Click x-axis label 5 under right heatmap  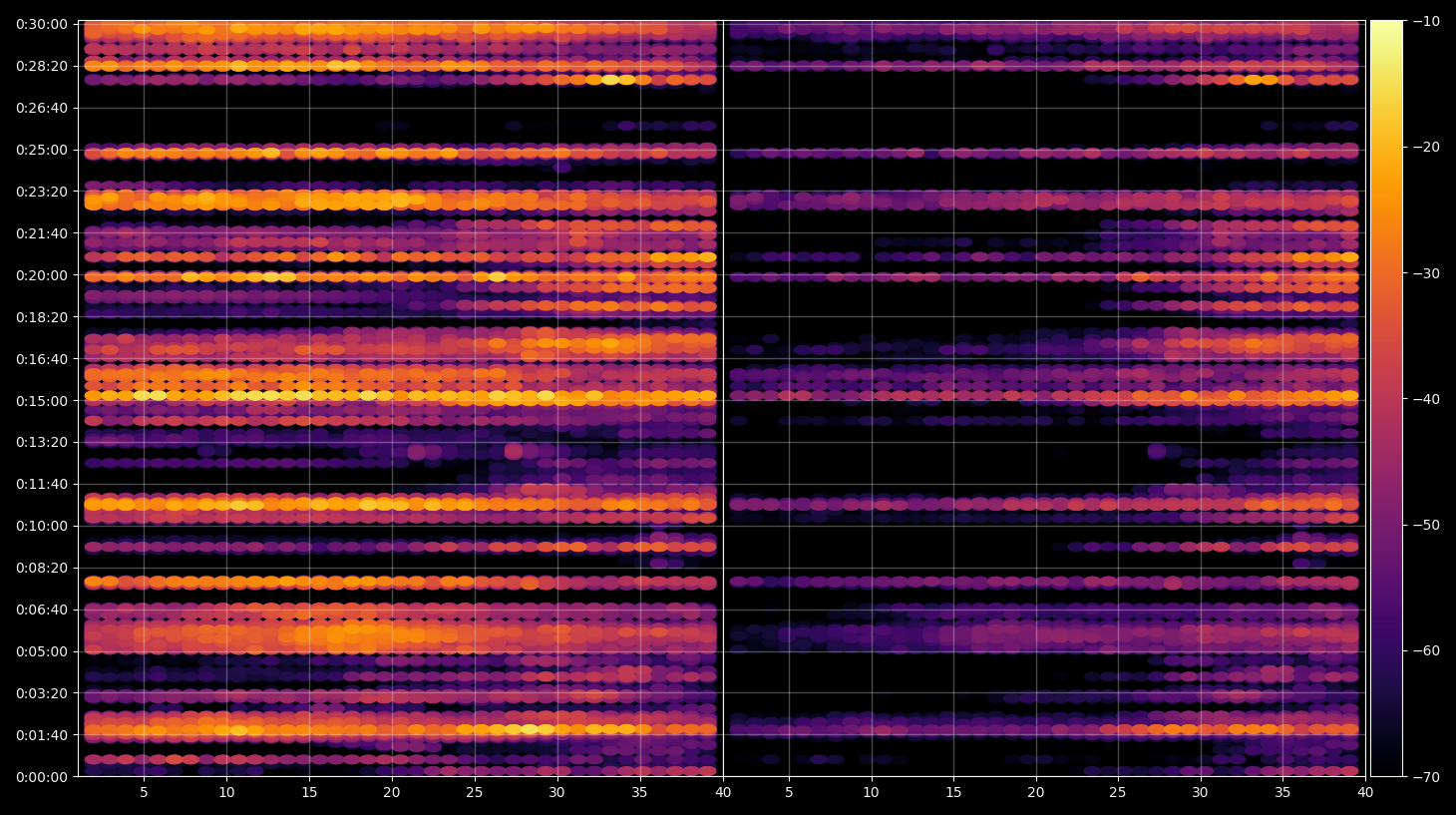point(789,793)
